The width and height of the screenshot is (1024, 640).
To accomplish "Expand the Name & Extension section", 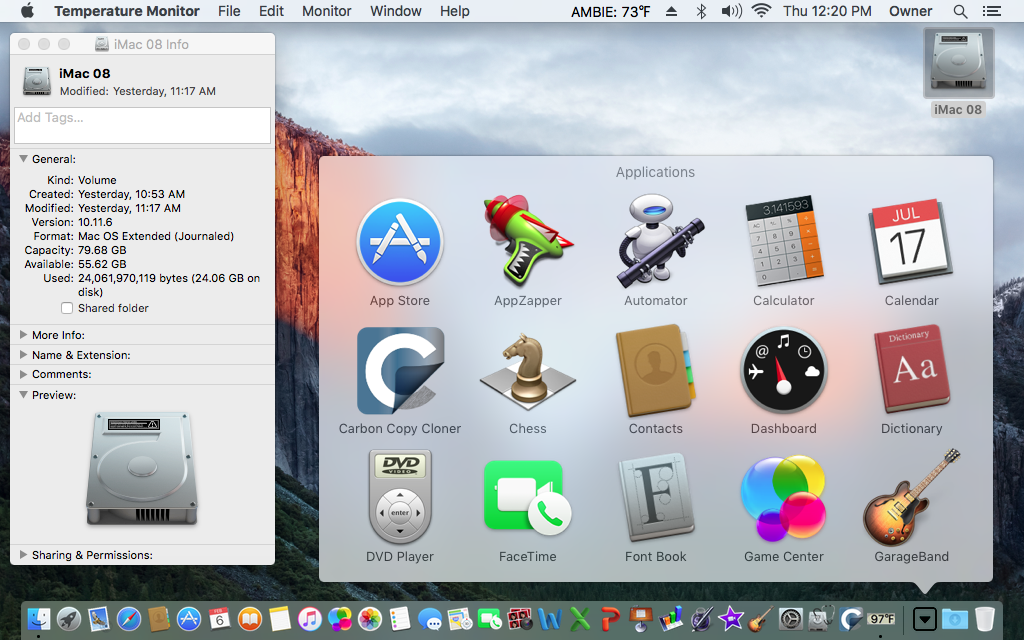I will tap(24, 355).
